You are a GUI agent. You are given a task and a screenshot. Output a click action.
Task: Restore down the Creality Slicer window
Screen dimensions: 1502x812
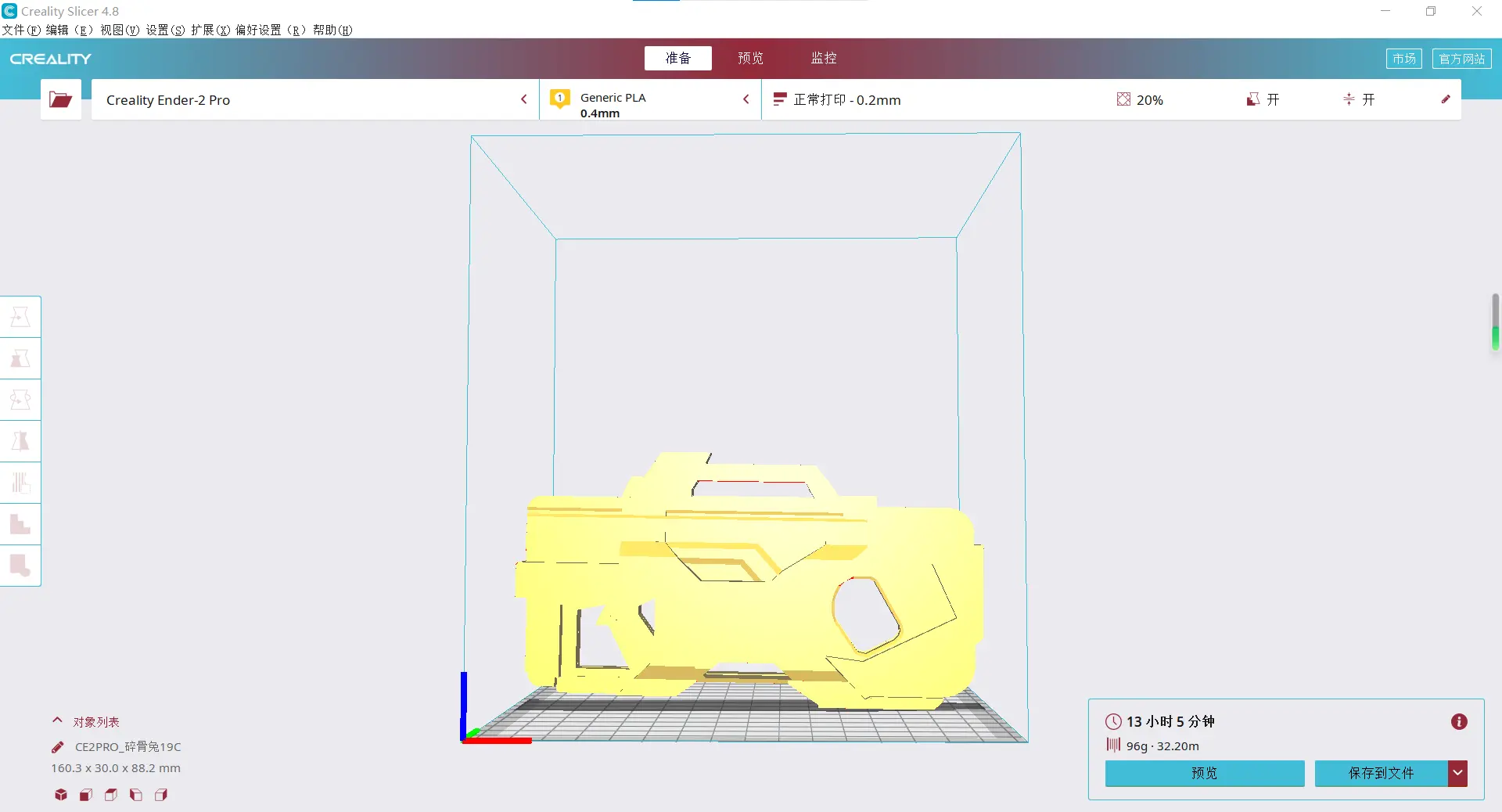point(1431,11)
